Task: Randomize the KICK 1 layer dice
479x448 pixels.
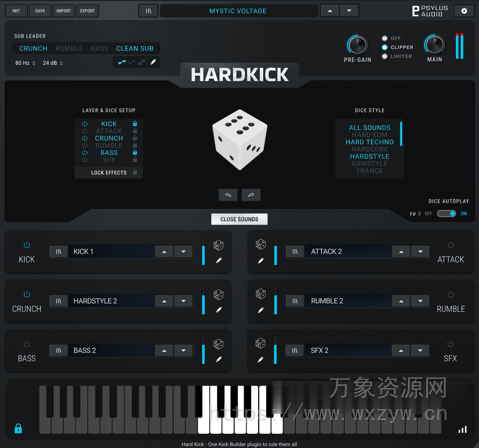Action: pos(218,245)
